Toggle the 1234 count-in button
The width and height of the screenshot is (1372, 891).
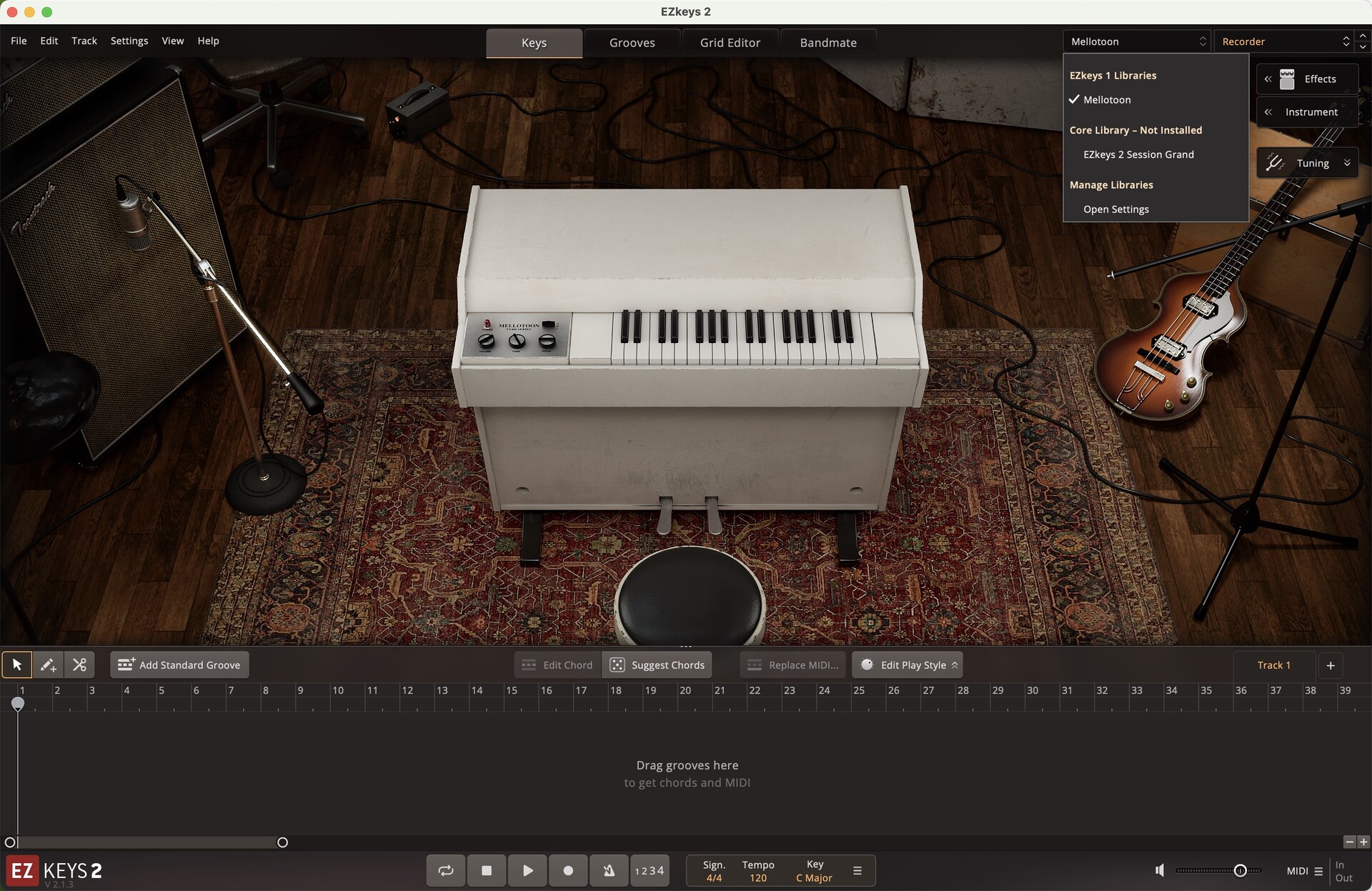(650, 870)
